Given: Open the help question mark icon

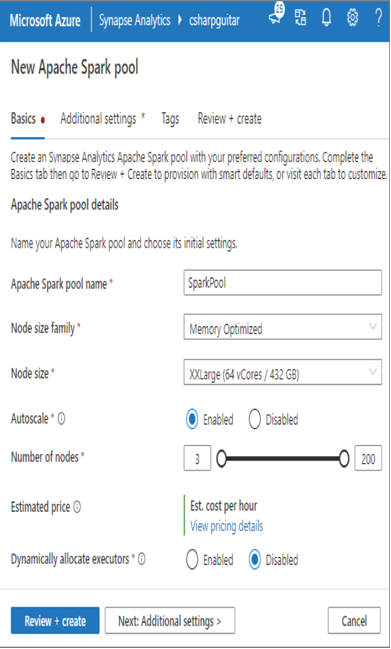Looking at the screenshot, I should 378,18.
